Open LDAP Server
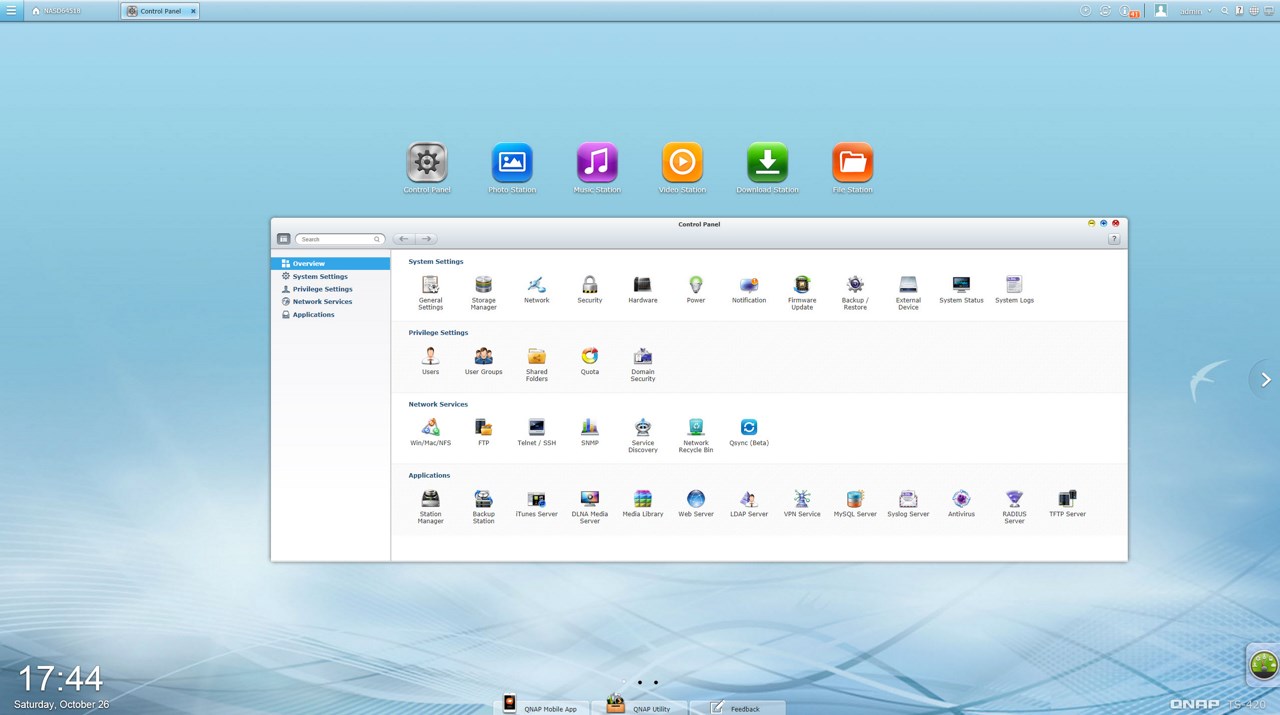 (x=749, y=503)
